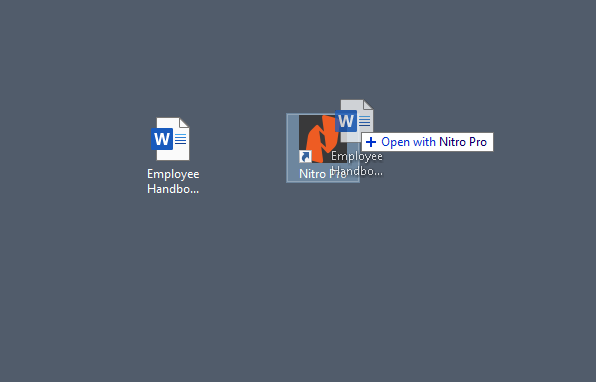
Task: Select the Employee Handbook Word document icon
Action: pos(170,139)
